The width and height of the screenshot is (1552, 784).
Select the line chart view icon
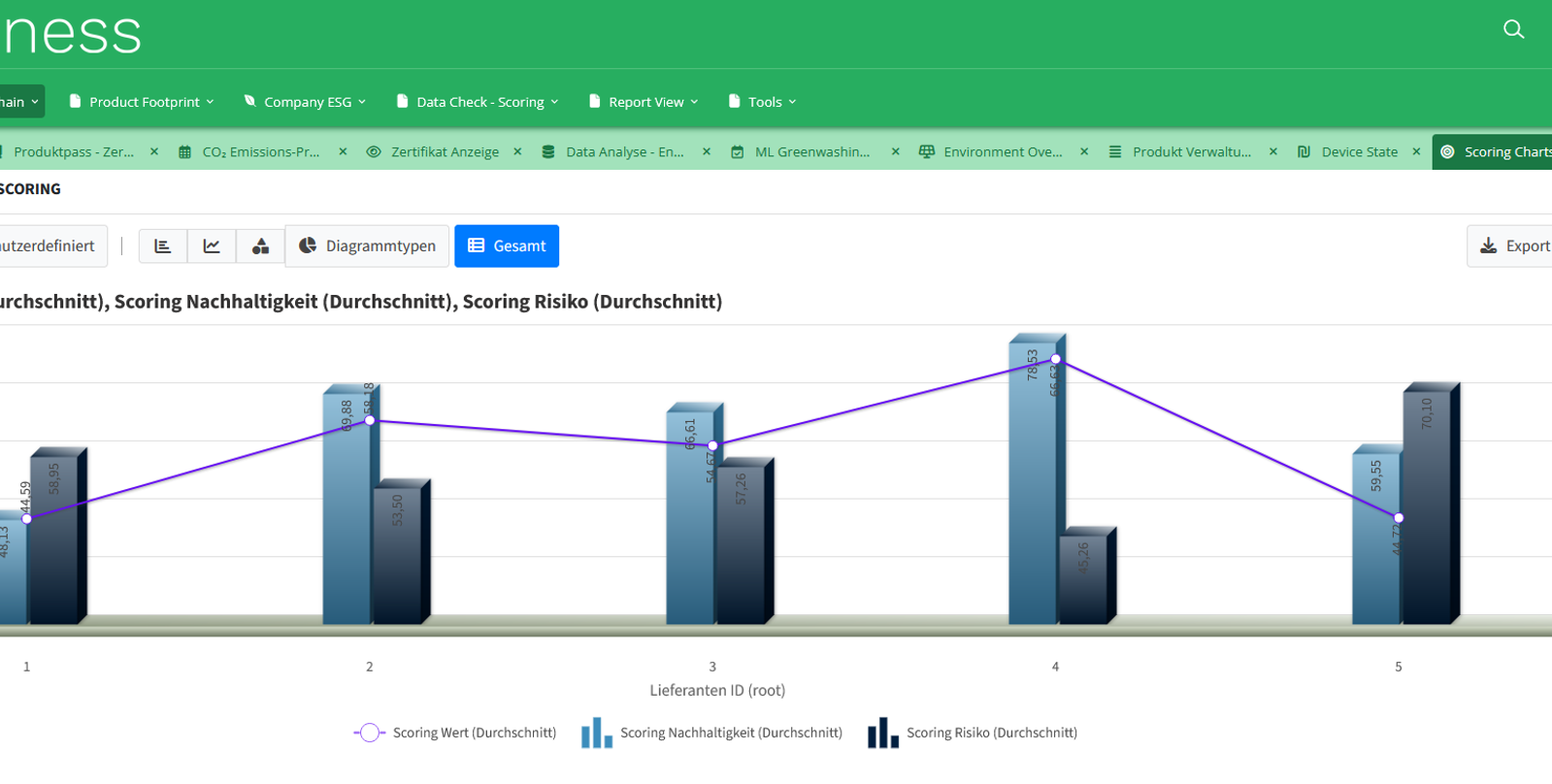[212, 246]
